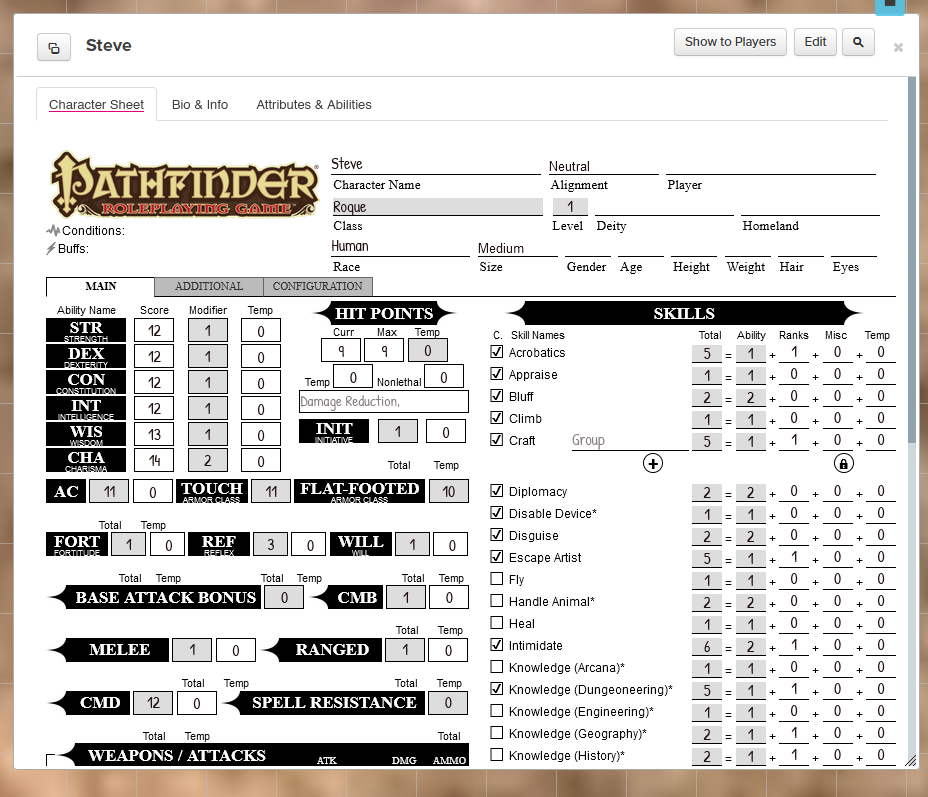Click the Show to Players button

point(730,42)
